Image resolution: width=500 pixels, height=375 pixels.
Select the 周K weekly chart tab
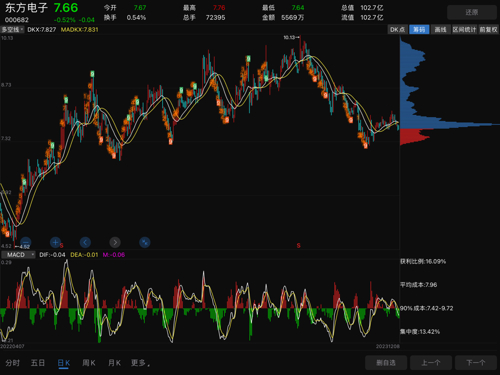(89, 363)
